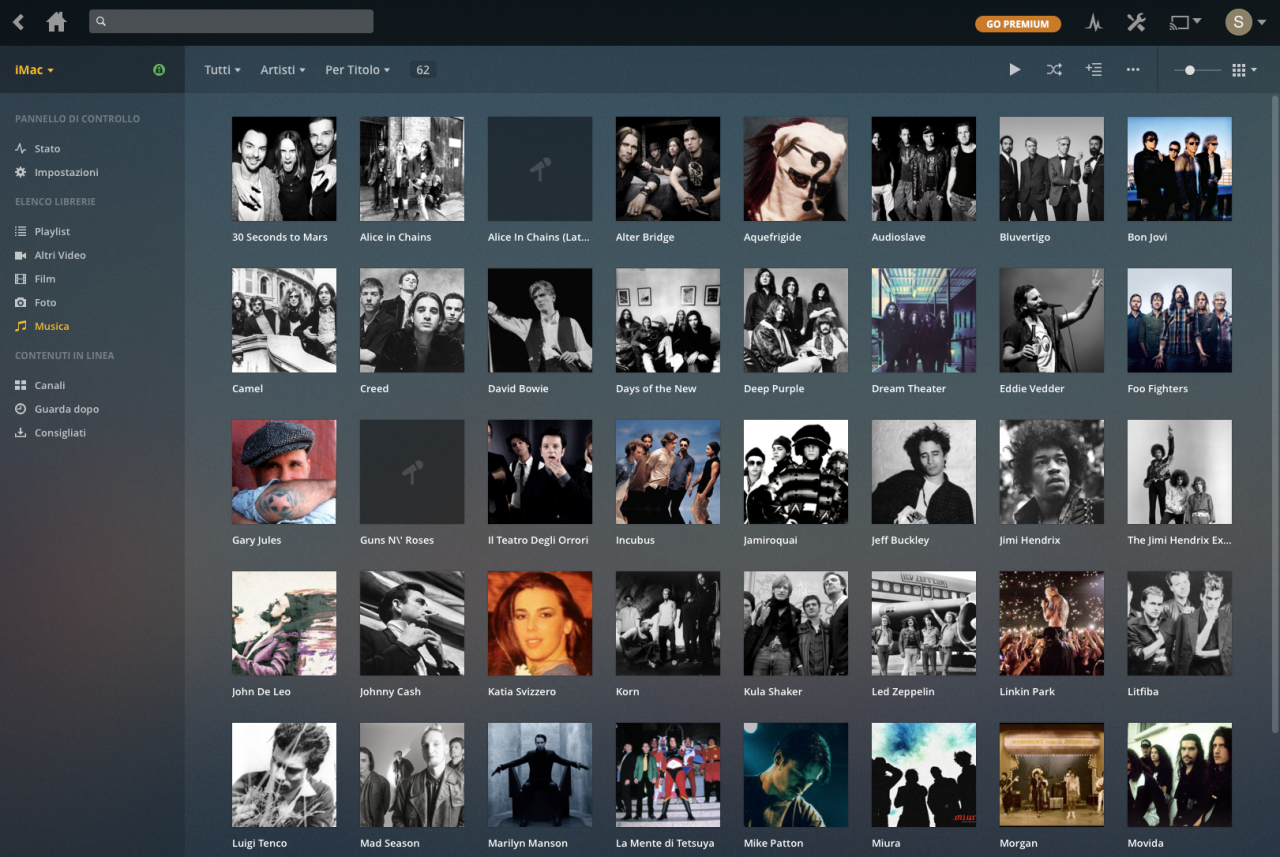The image size is (1280, 857).
Task: Open the Katia Svizzero artist thumbnail
Action: 540,623
